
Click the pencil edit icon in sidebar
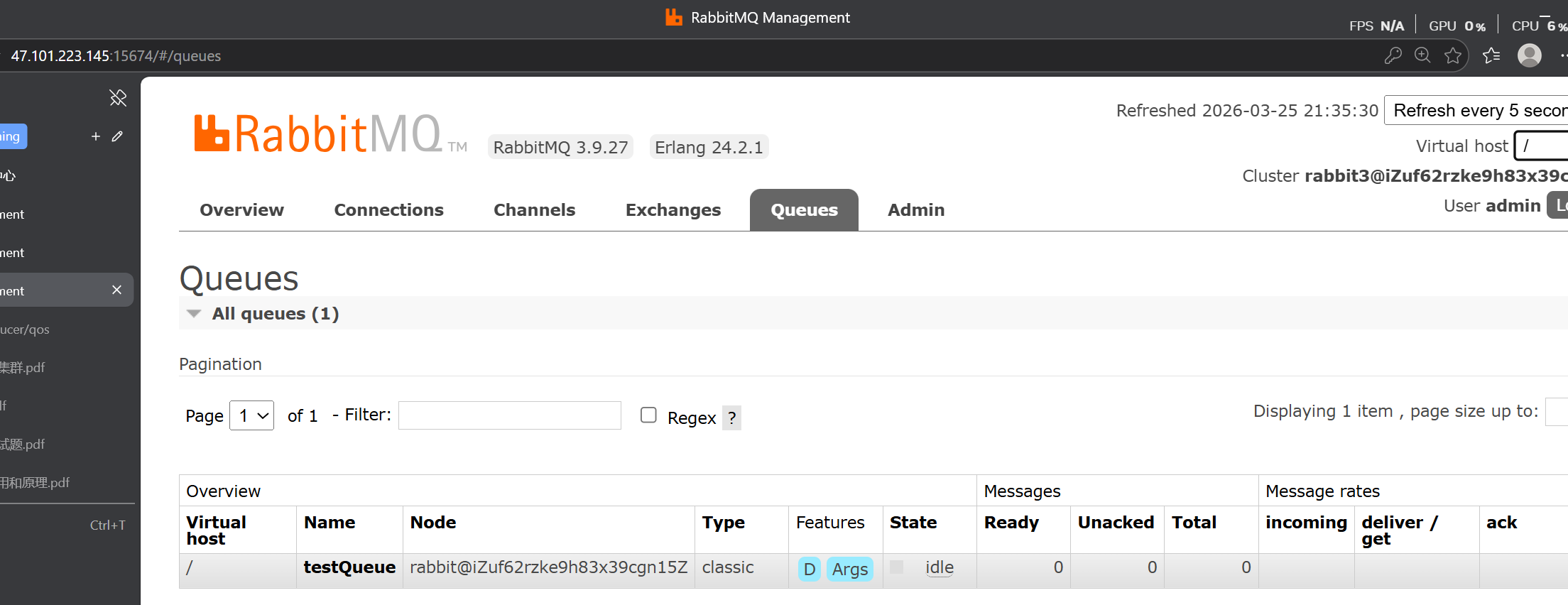(x=117, y=136)
